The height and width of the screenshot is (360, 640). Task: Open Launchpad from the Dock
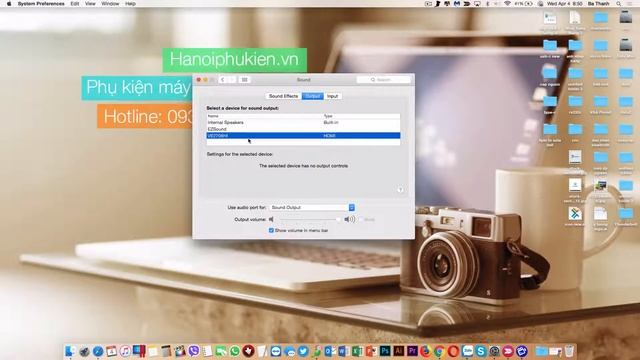(84, 351)
